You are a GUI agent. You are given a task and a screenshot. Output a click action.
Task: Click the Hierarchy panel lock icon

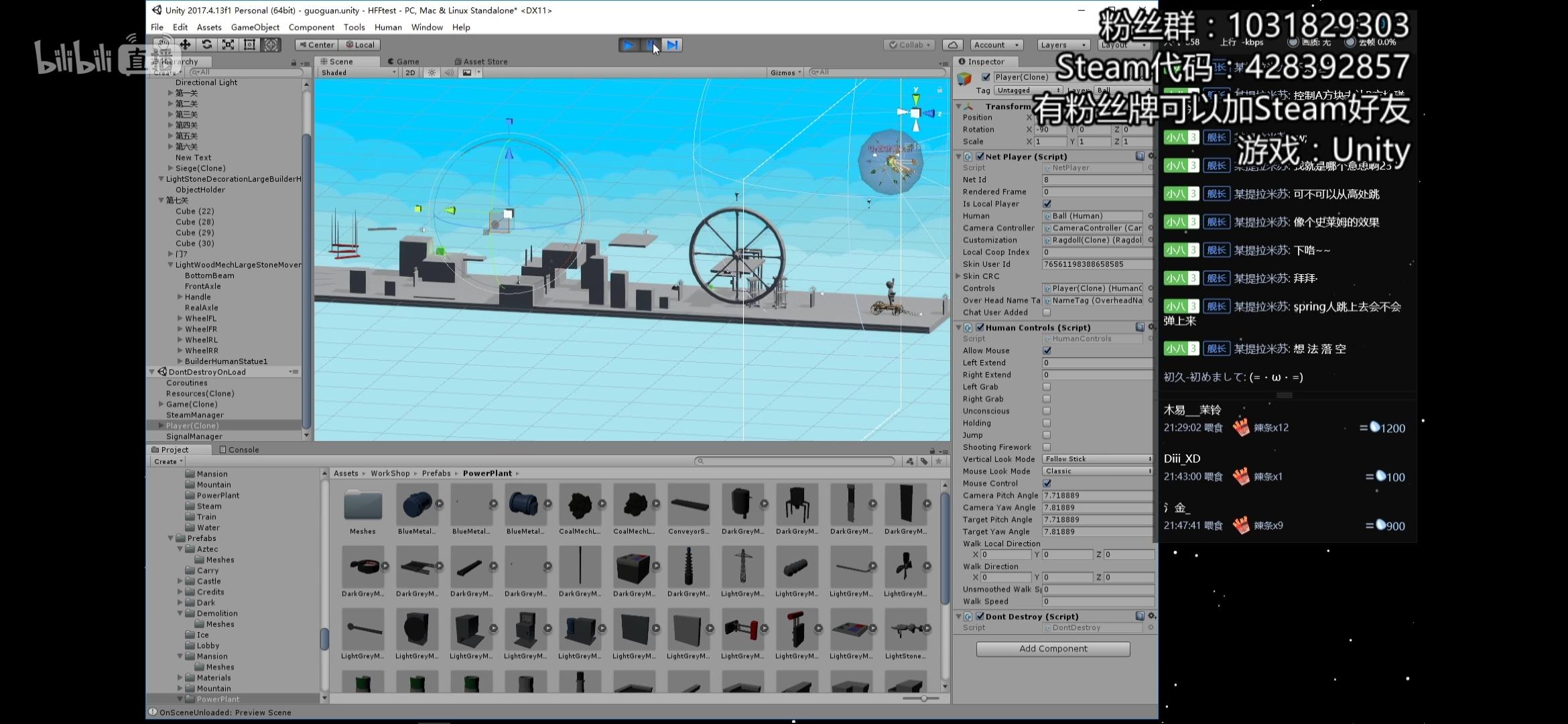pyautogui.click(x=293, y=62)
